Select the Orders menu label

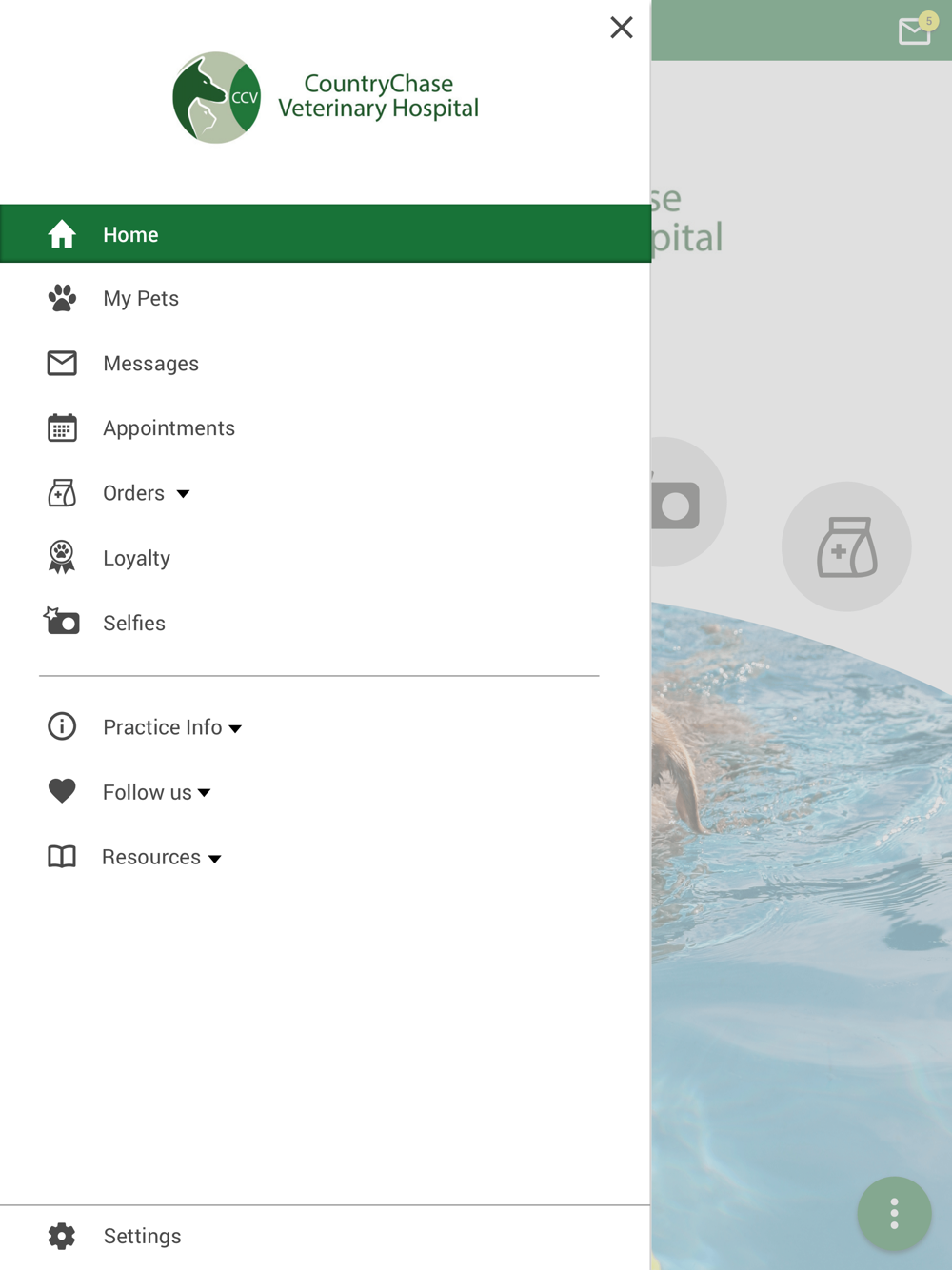tap(133, 493)
